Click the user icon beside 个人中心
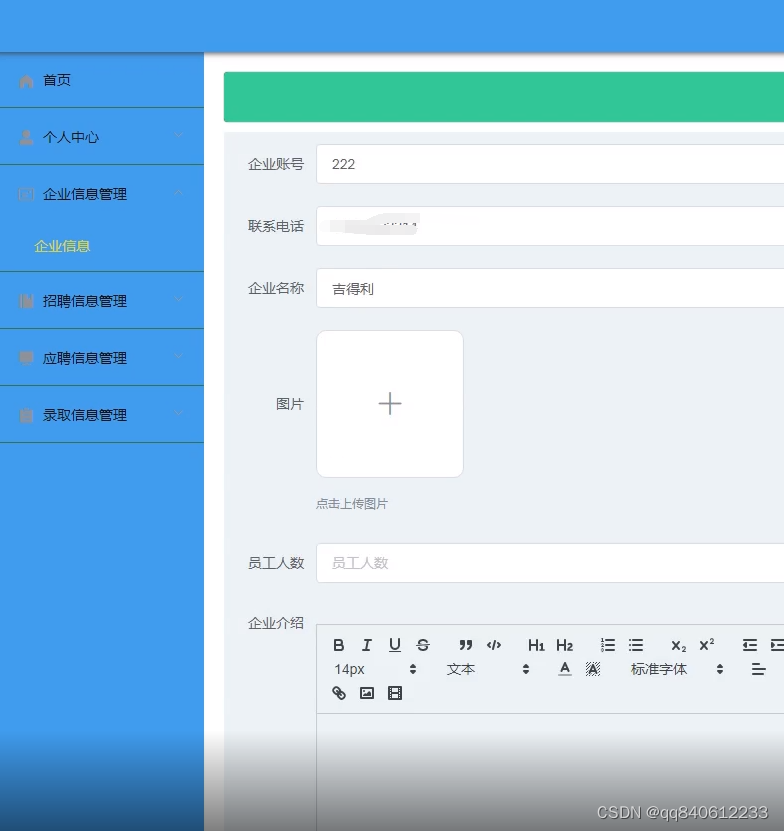Viewport: 784px width, 831px height. tap(26, 137)
